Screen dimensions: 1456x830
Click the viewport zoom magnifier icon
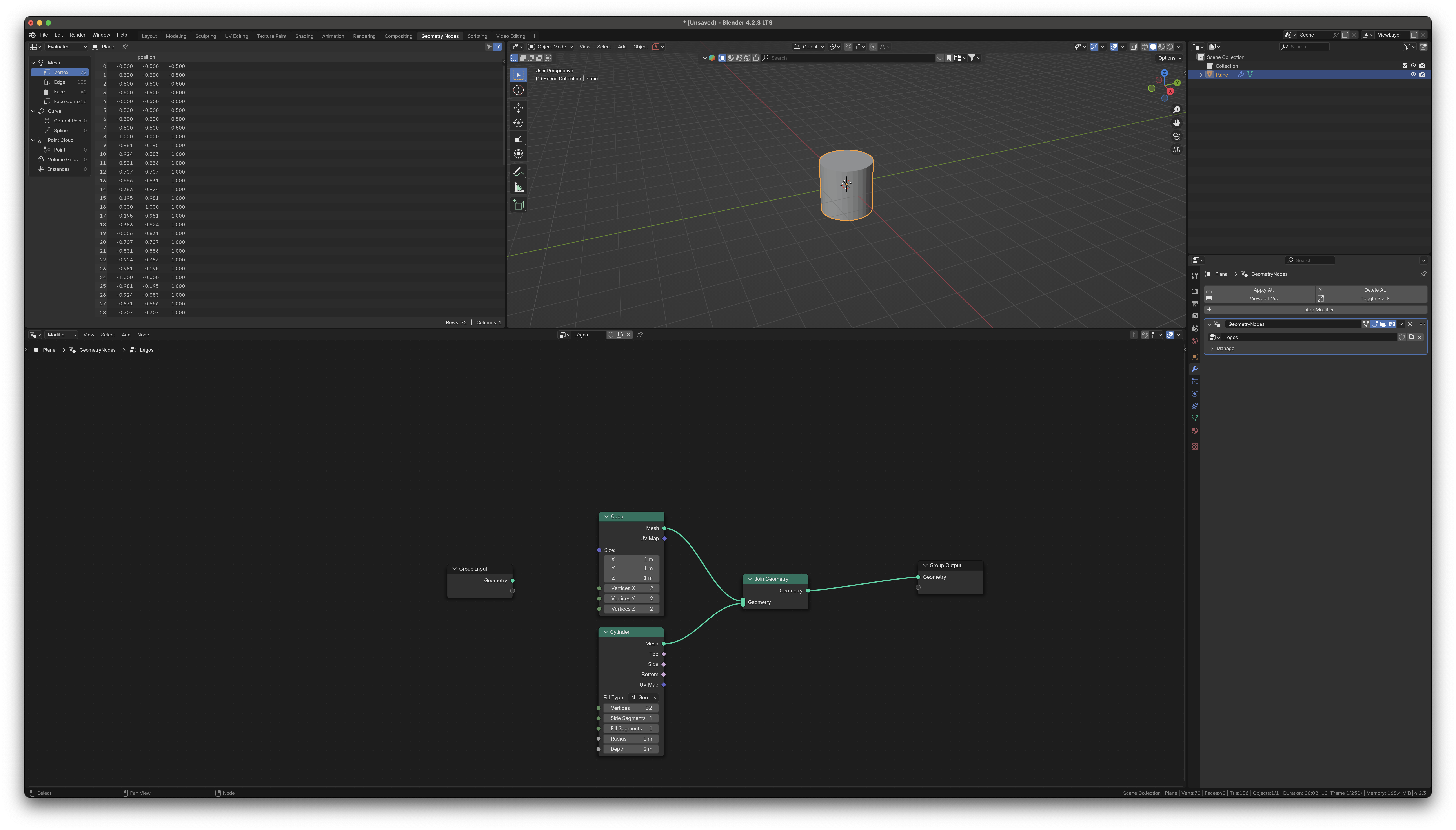coord(1176,110)
